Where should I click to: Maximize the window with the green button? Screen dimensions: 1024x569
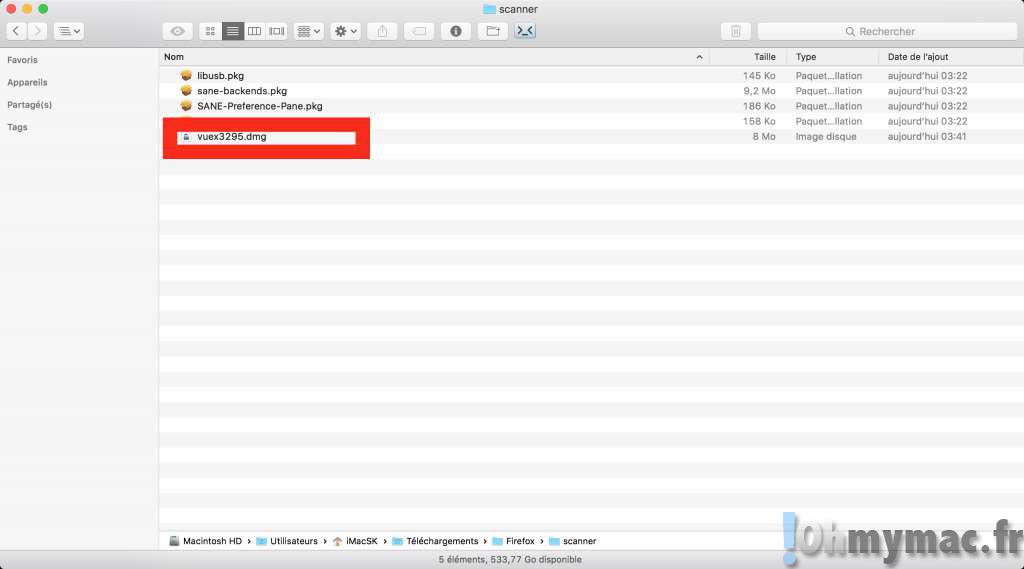[43, 8]
